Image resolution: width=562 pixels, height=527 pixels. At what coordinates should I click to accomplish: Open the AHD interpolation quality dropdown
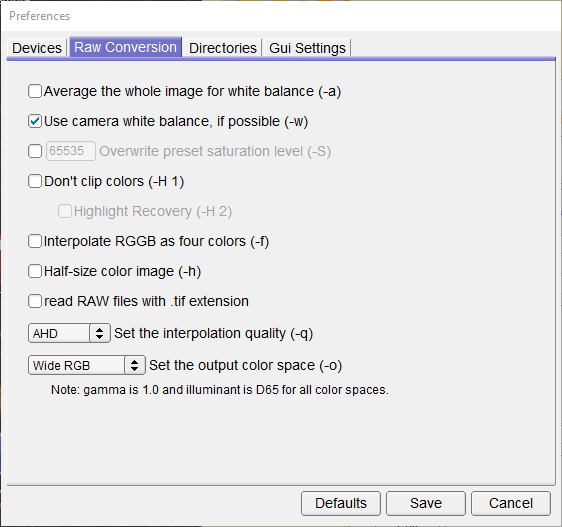69,333
